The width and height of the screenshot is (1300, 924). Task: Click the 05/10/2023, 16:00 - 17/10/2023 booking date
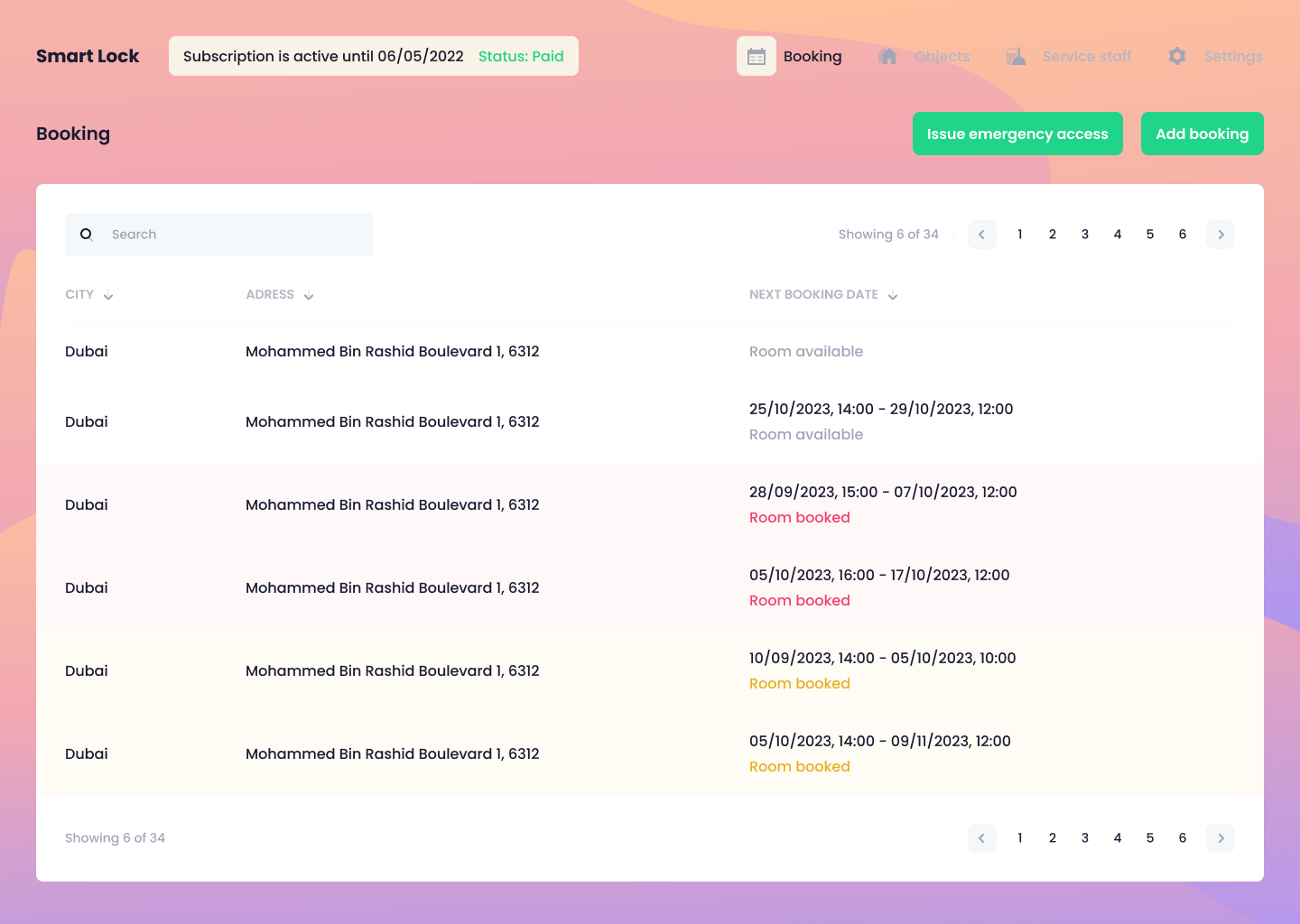[x=879, y=576]
